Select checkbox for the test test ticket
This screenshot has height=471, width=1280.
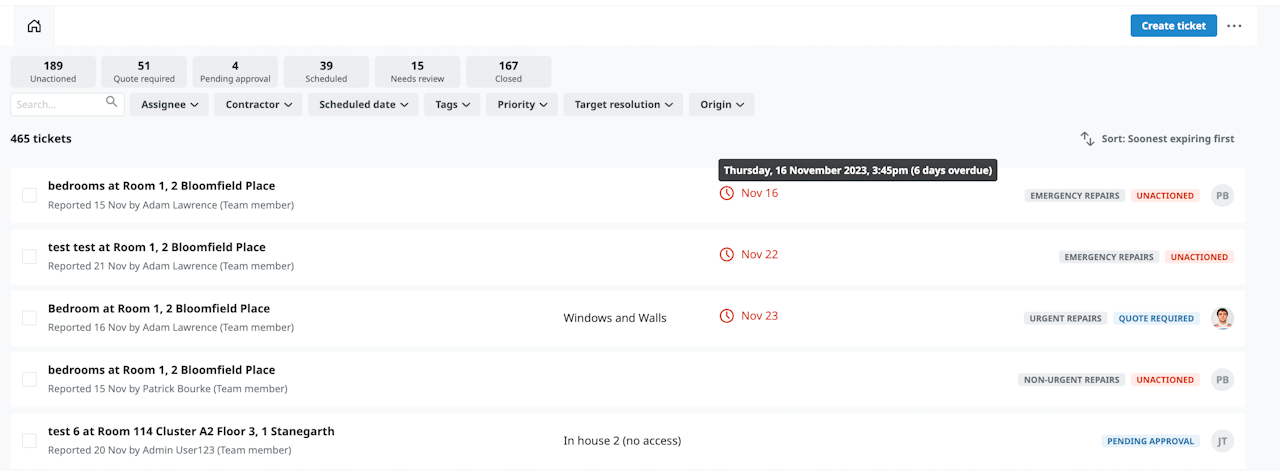pos(30,256)
